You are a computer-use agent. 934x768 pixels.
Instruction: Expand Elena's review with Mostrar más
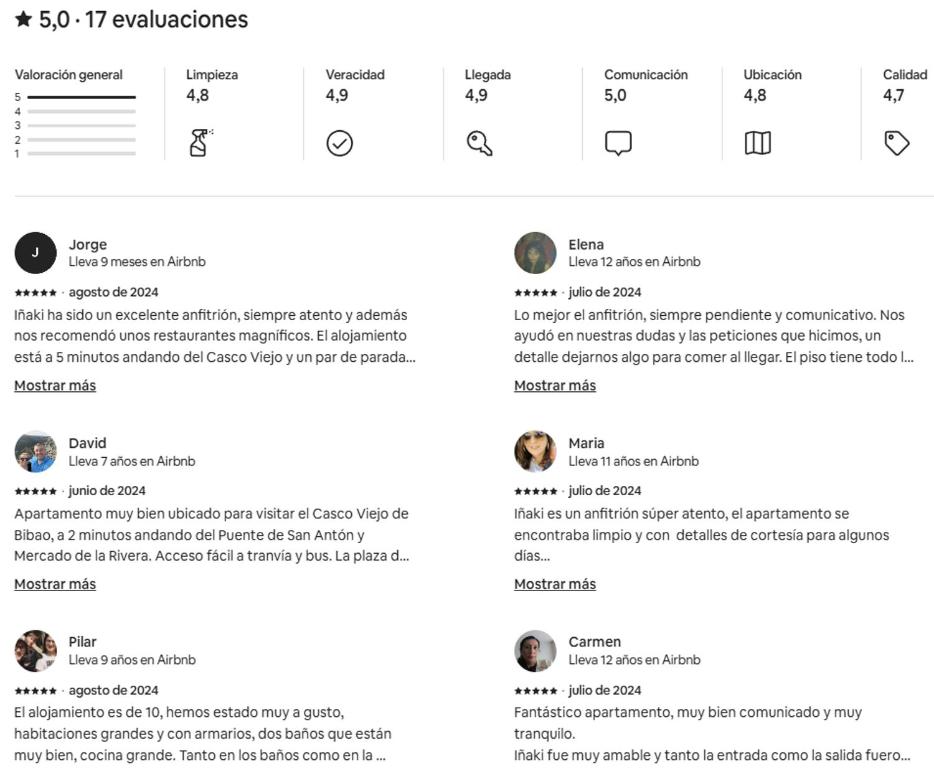(555, 385)
